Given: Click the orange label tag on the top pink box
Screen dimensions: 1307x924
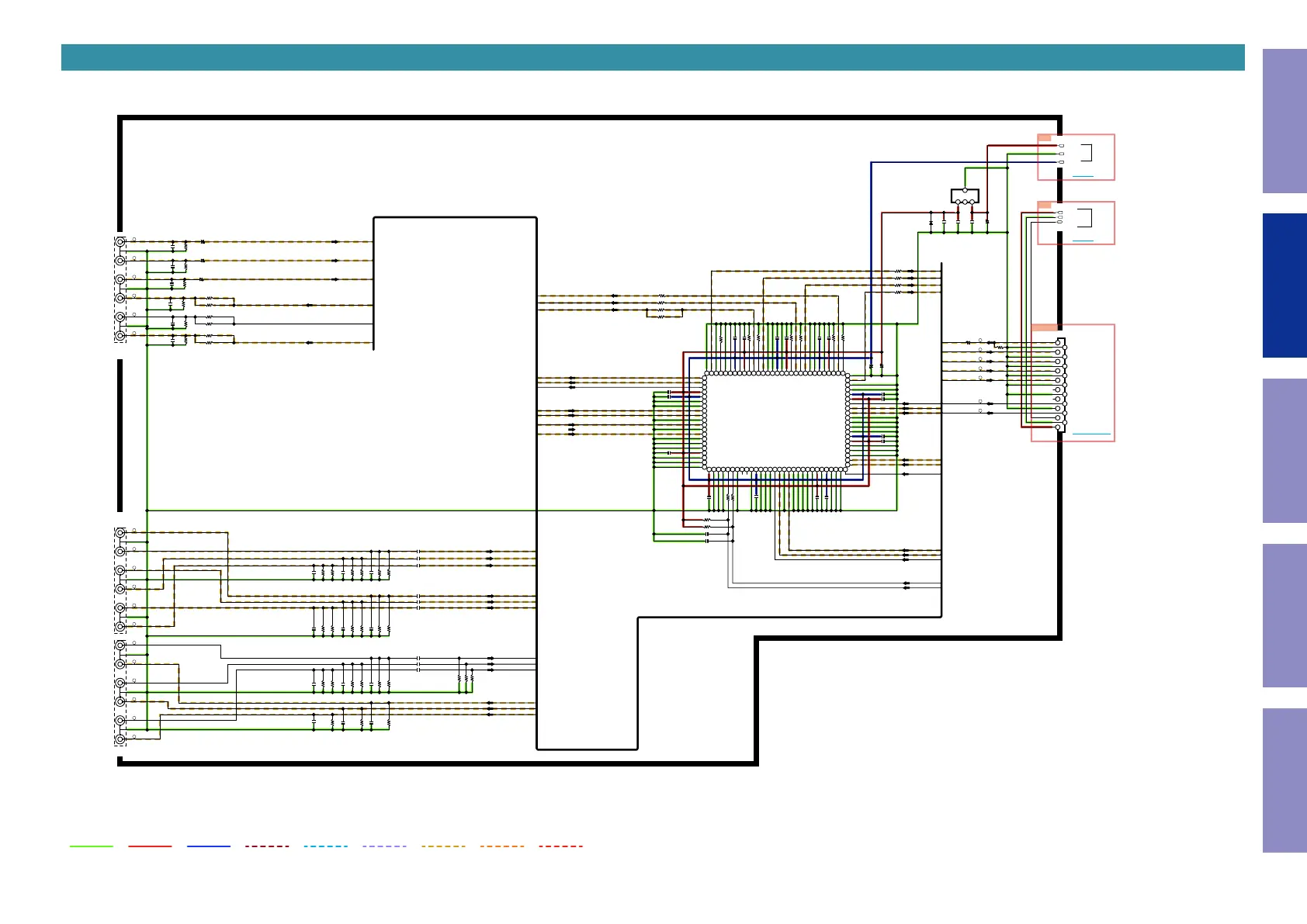Looking at the screenshot, I should tap(1045, 138).
